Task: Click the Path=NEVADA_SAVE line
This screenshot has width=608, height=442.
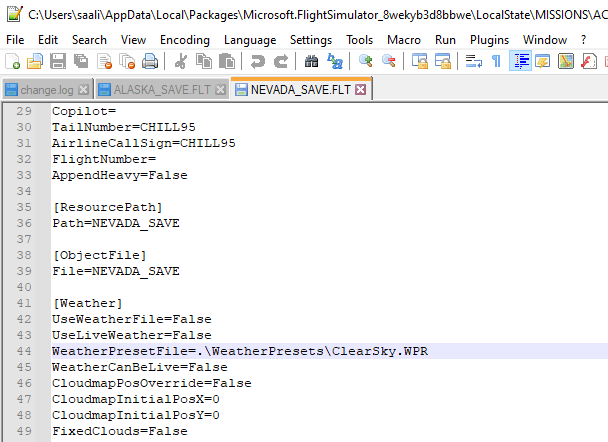Action: tap(116, 223)
